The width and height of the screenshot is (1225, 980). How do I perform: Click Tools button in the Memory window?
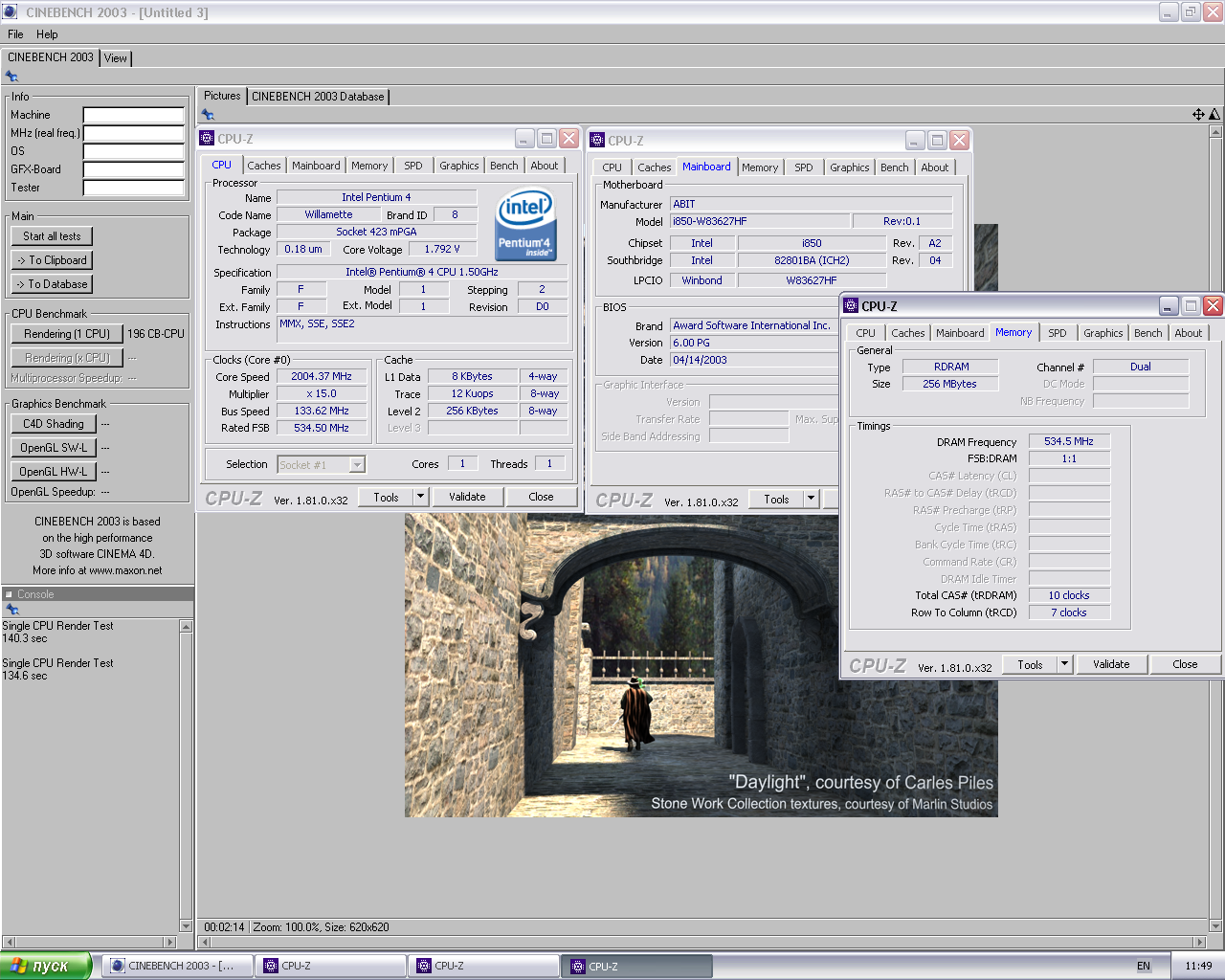pos(1031,664)
